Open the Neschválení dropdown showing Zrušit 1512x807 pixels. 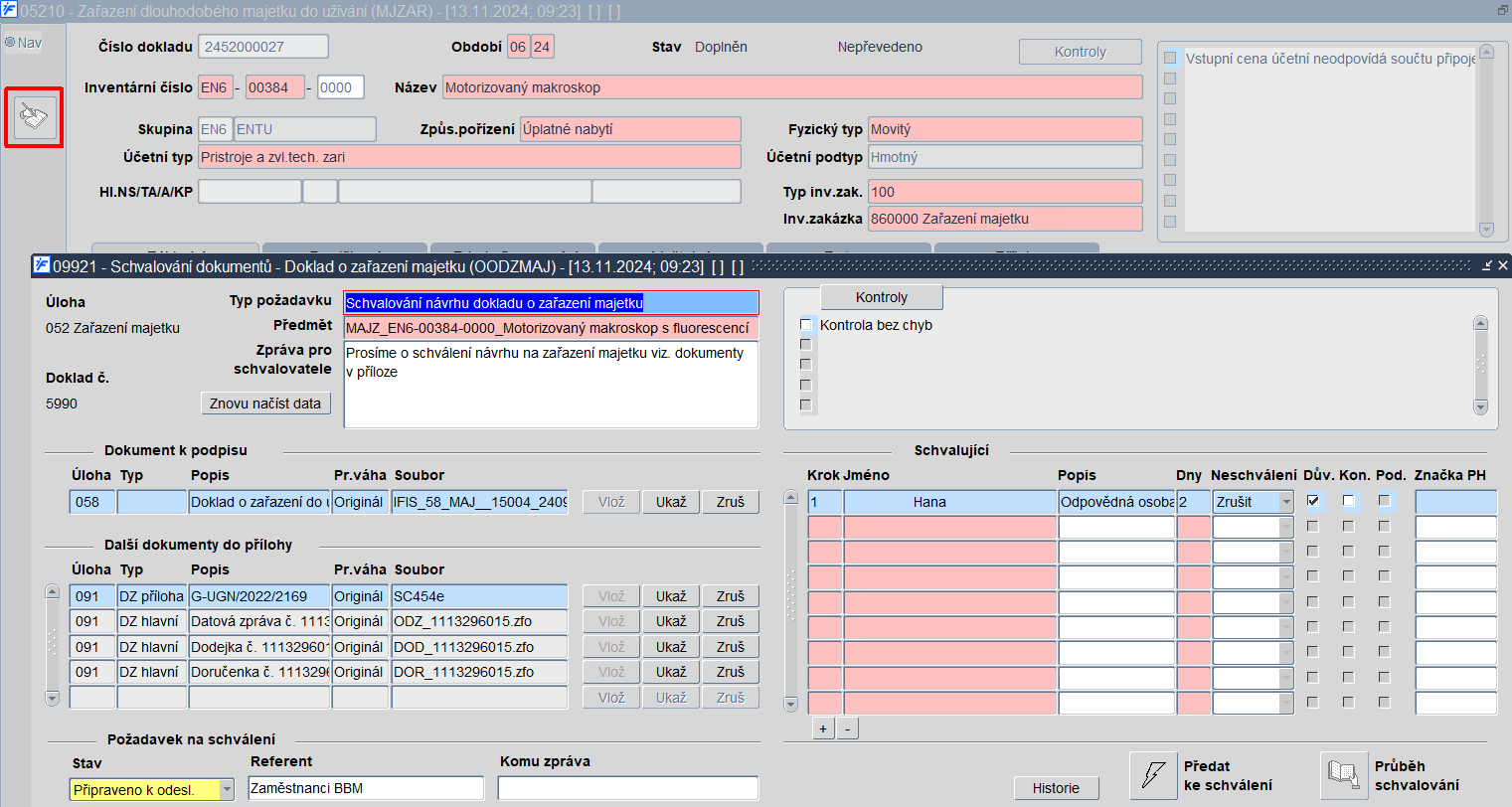coord(1285,502)
